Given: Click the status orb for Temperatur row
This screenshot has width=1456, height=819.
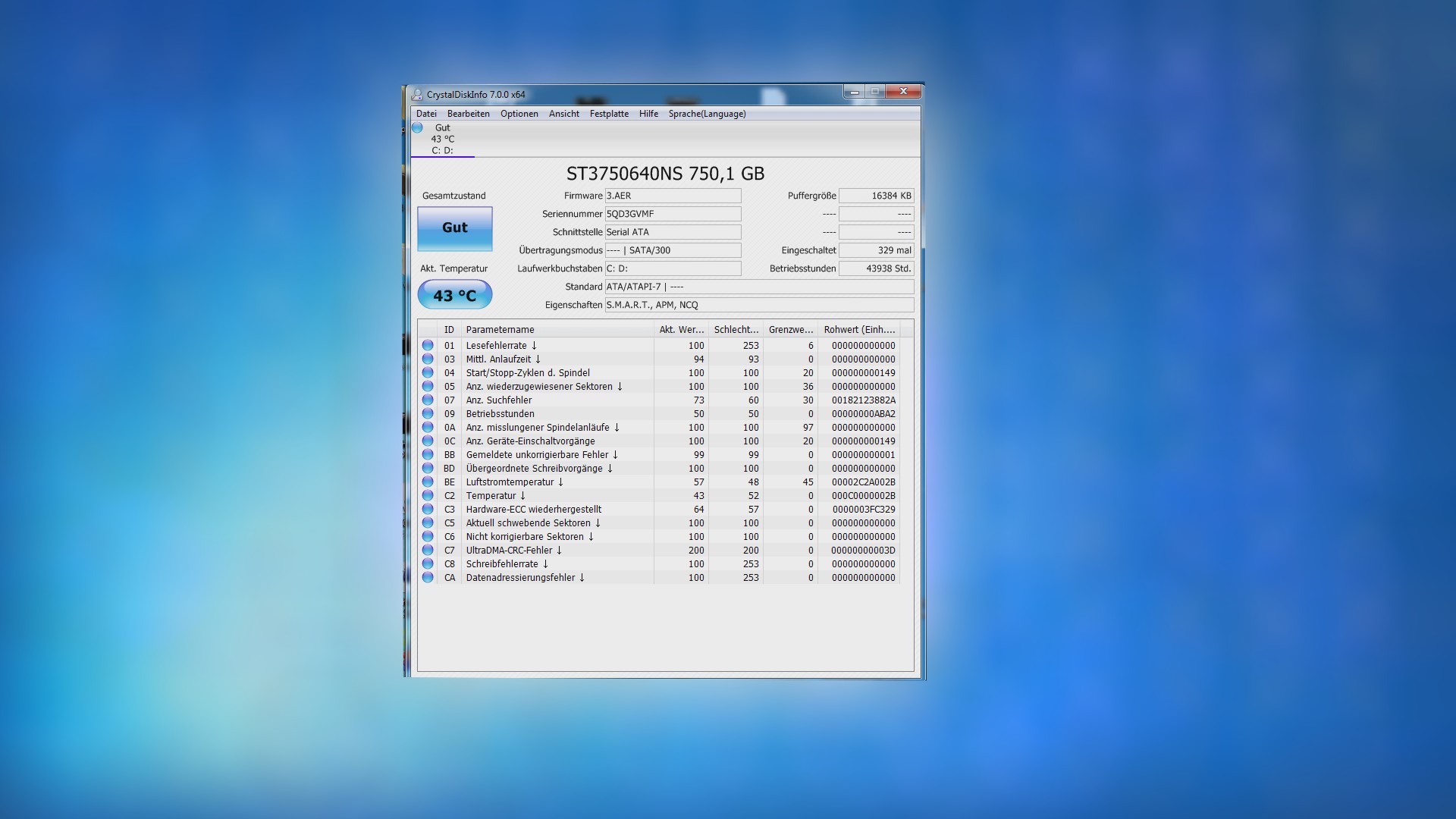Looking at the screenshot, I should 428,495.
